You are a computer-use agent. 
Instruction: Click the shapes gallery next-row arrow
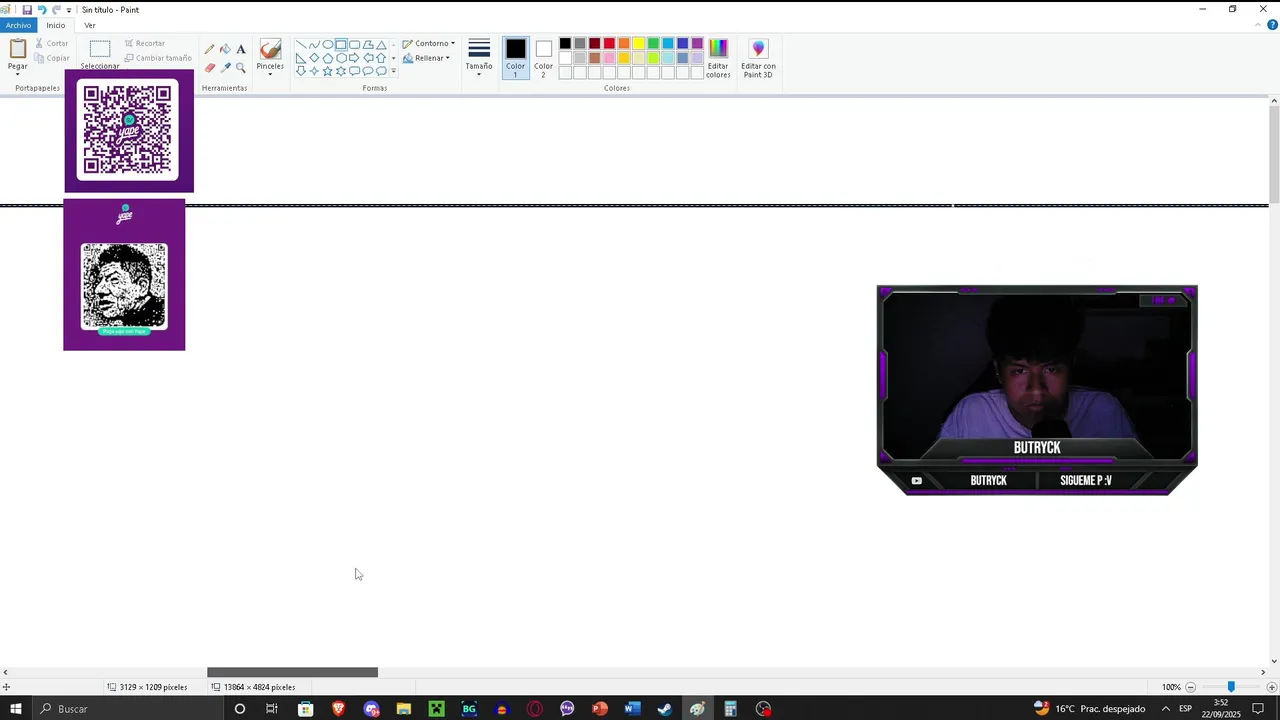[393, 58]
